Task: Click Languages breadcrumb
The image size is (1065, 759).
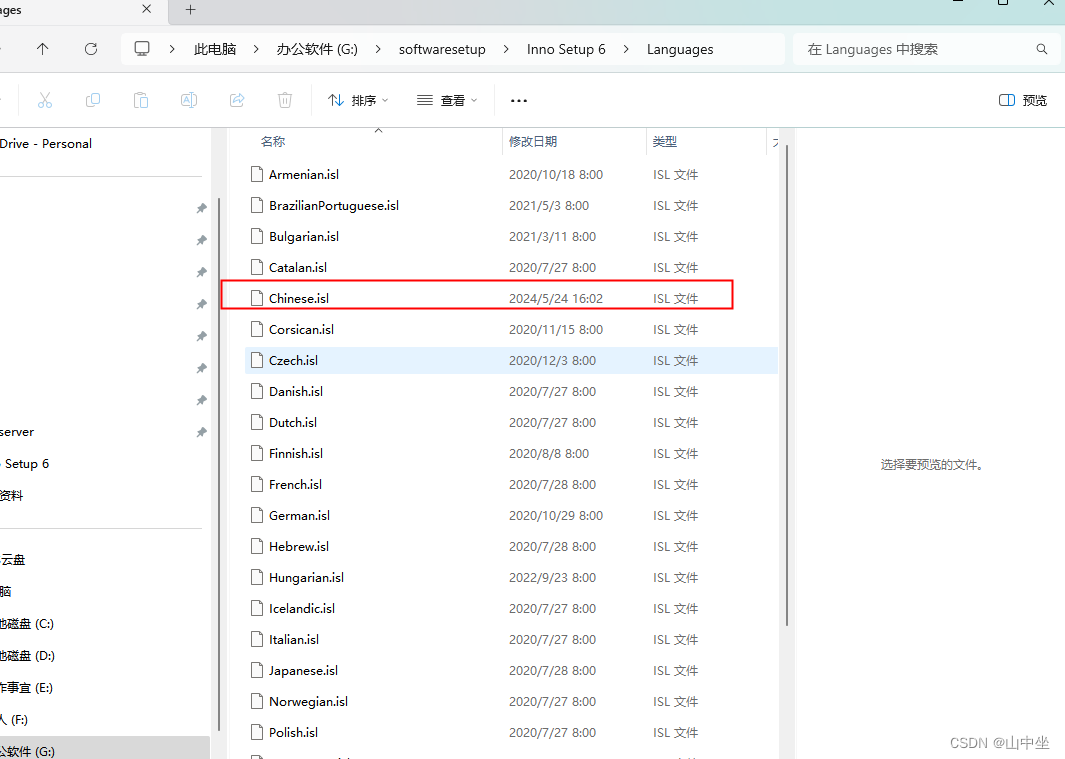Action: 680,49
